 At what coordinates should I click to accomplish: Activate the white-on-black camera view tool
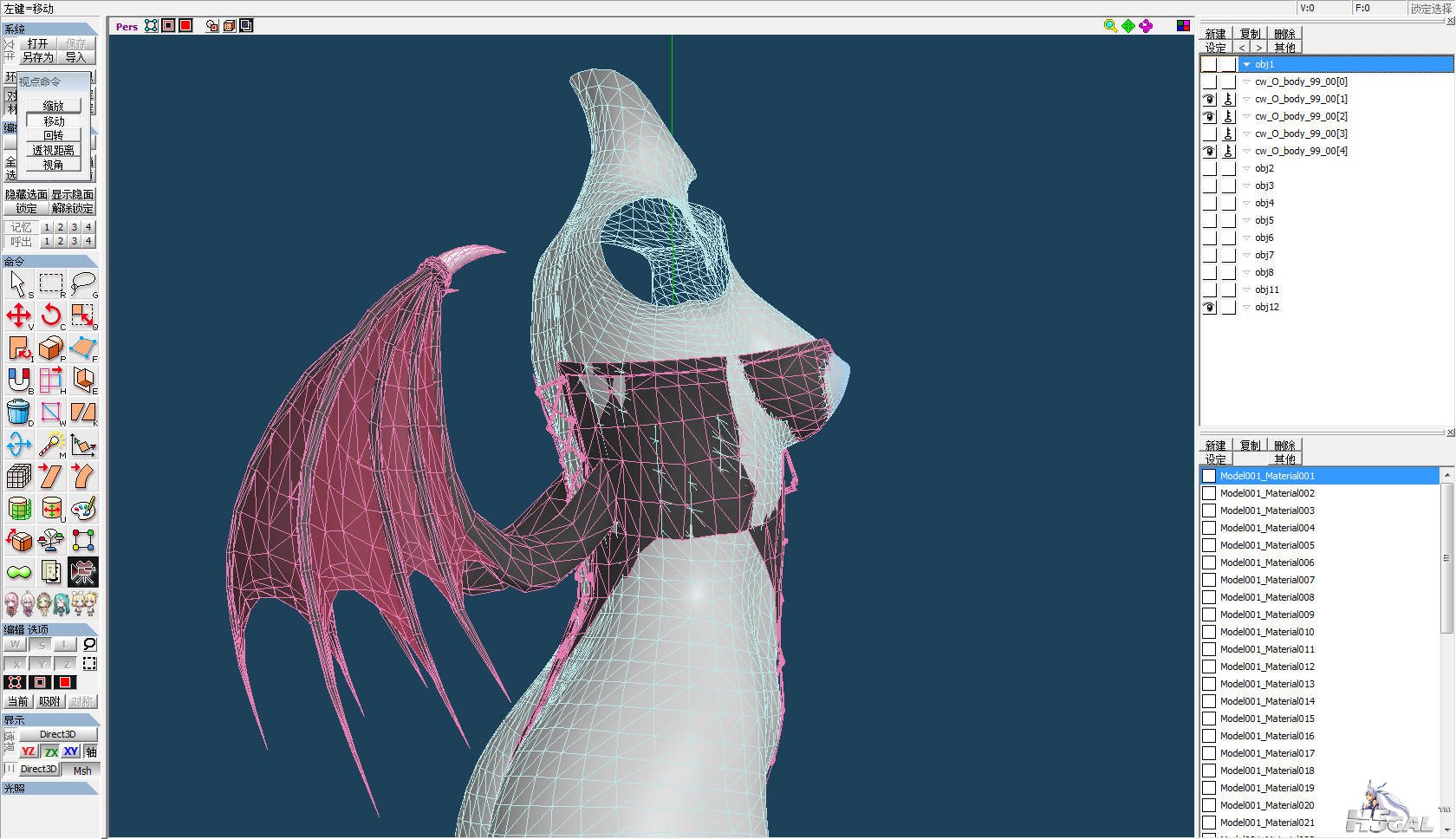[x=83, y=572]
